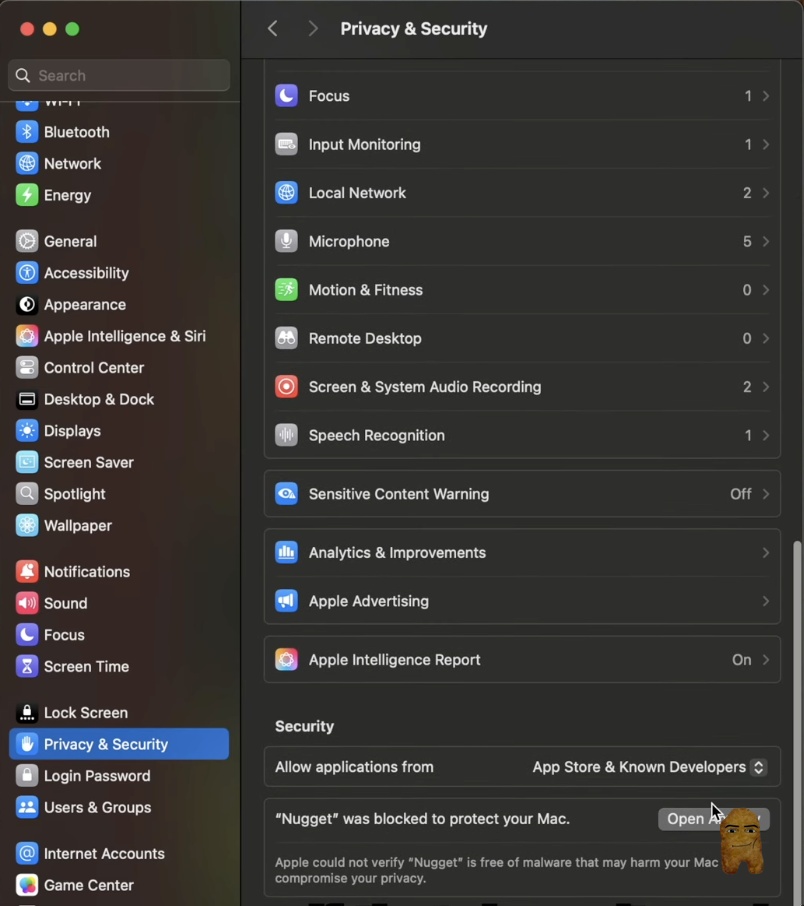Image resolution: width=804 pixels, height=906 pixels.
Task: Open Apple Intelligence & Siri sidebar icon
Action: tap(27, 336)
